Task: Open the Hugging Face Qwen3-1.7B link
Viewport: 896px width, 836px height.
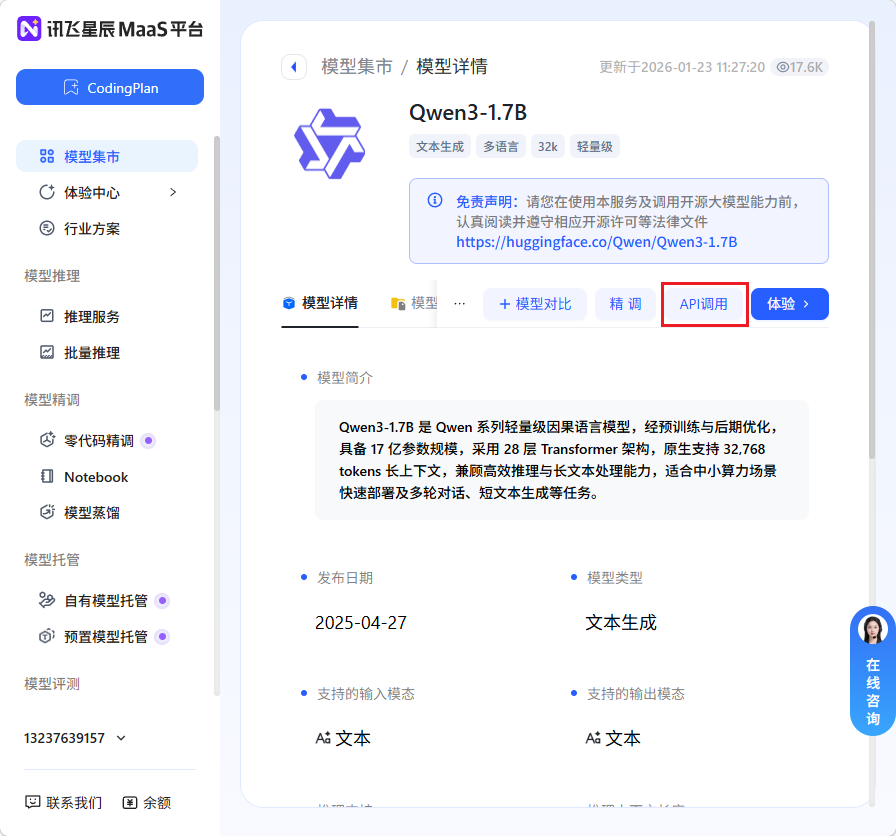Action: point(596,242)
